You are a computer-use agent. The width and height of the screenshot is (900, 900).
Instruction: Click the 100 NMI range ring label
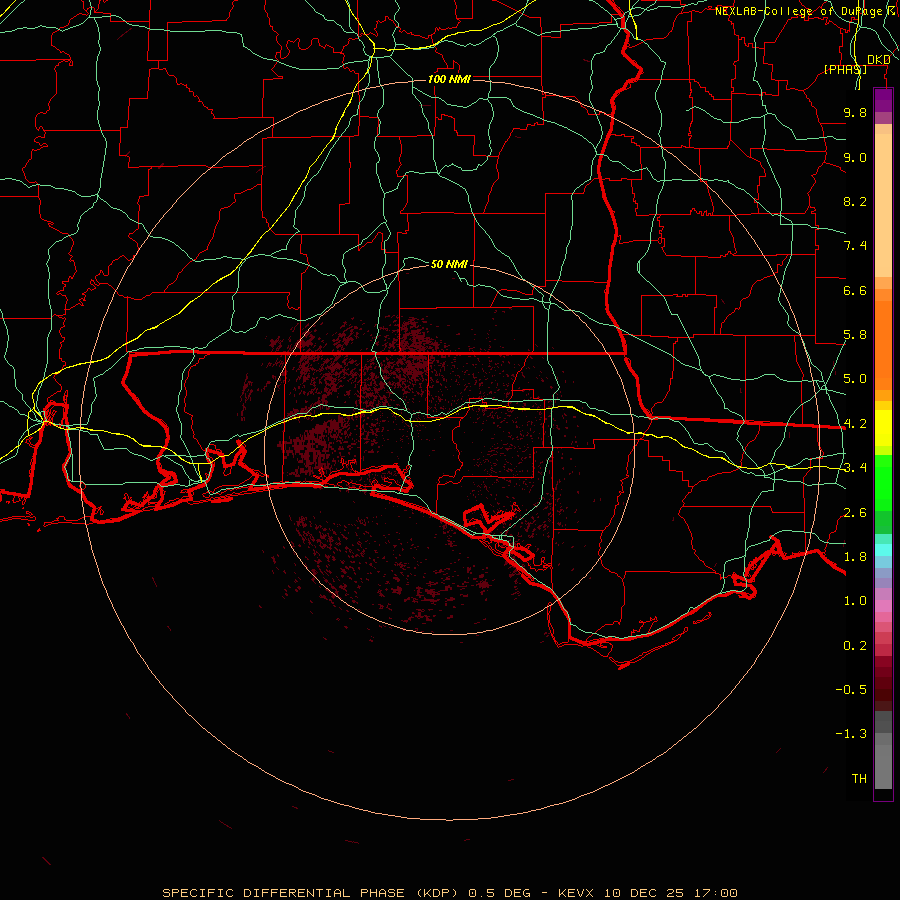tap(449, 79)
